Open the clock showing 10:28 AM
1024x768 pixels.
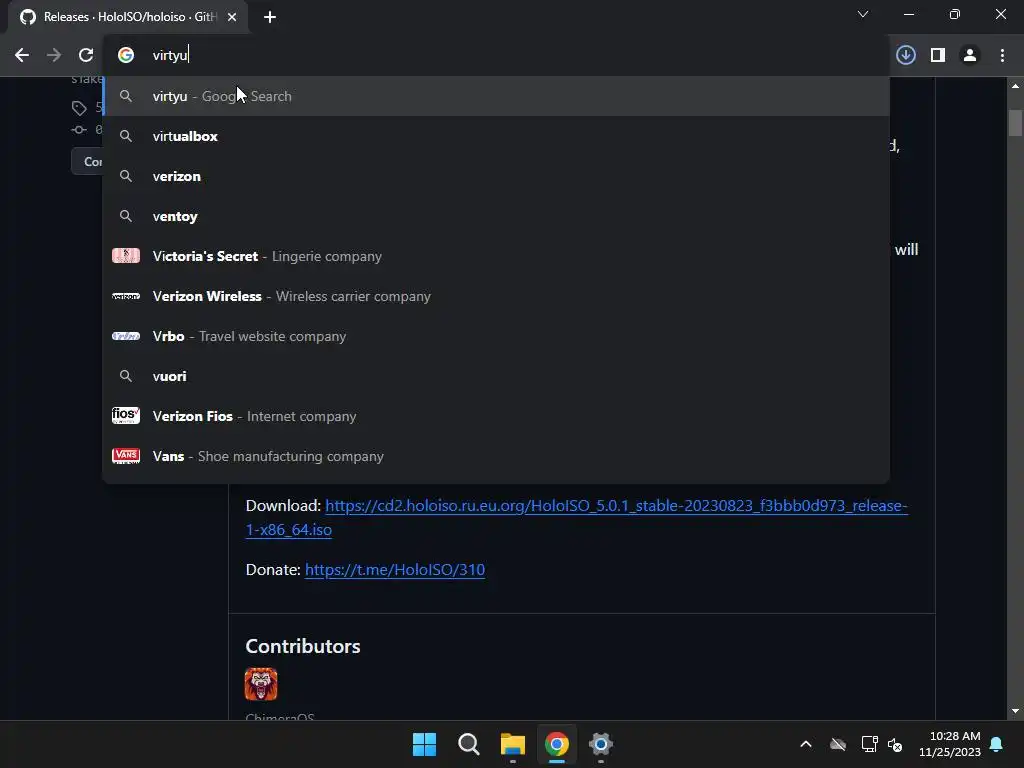(950, 744)
